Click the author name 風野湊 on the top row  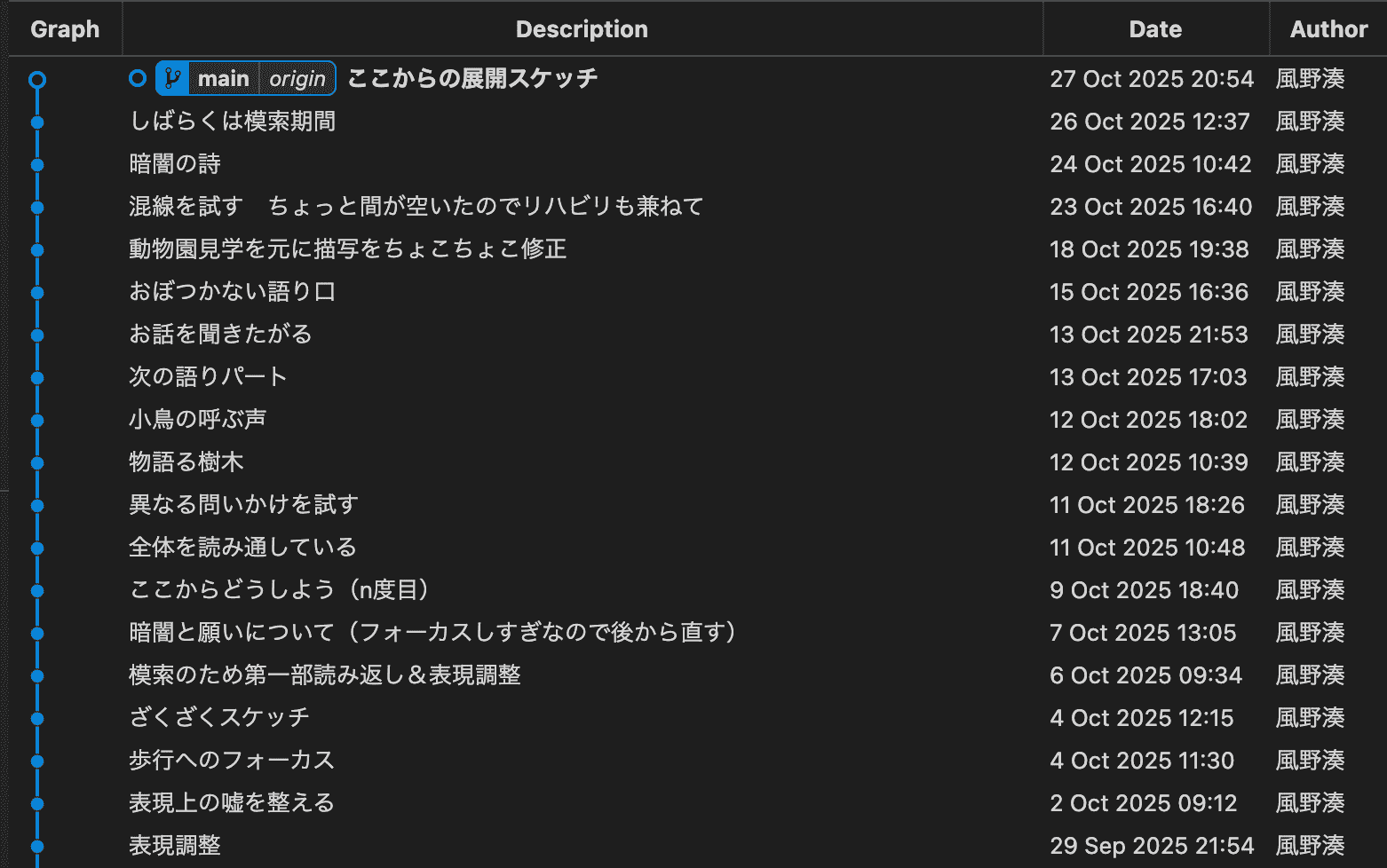click(x=1310, y=78)
